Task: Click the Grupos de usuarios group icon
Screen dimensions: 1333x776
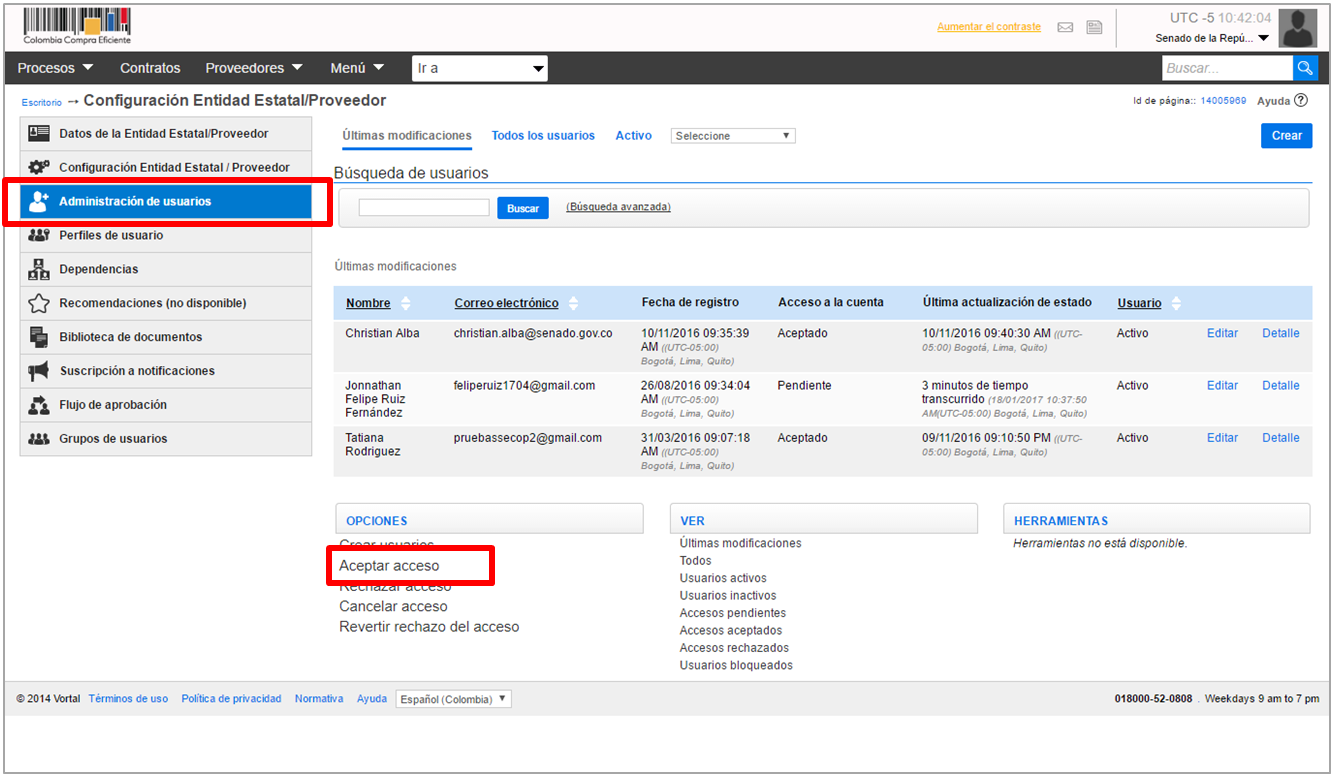Action: 39,439
